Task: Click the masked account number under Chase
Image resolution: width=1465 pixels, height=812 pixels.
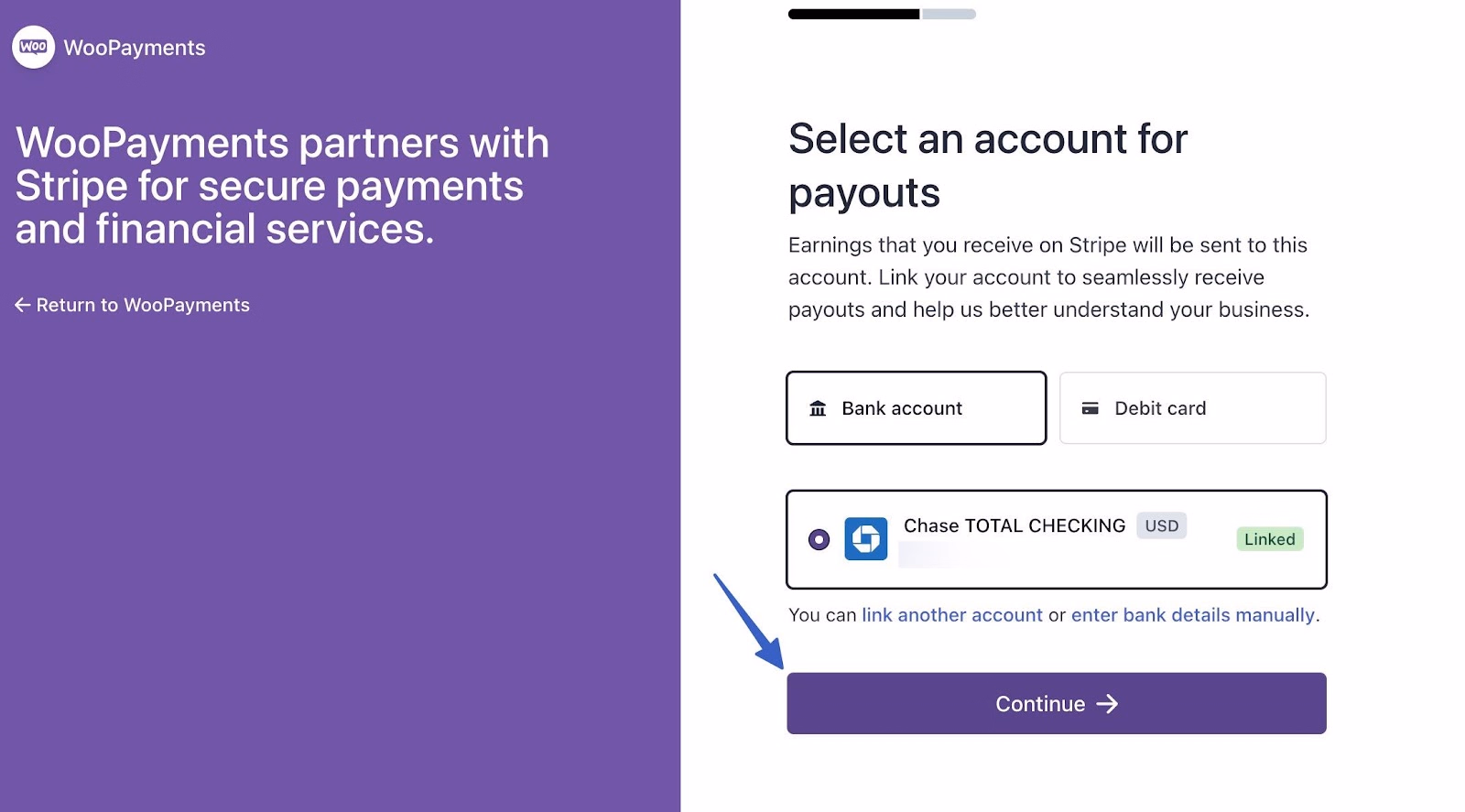Action: [943, 555]
